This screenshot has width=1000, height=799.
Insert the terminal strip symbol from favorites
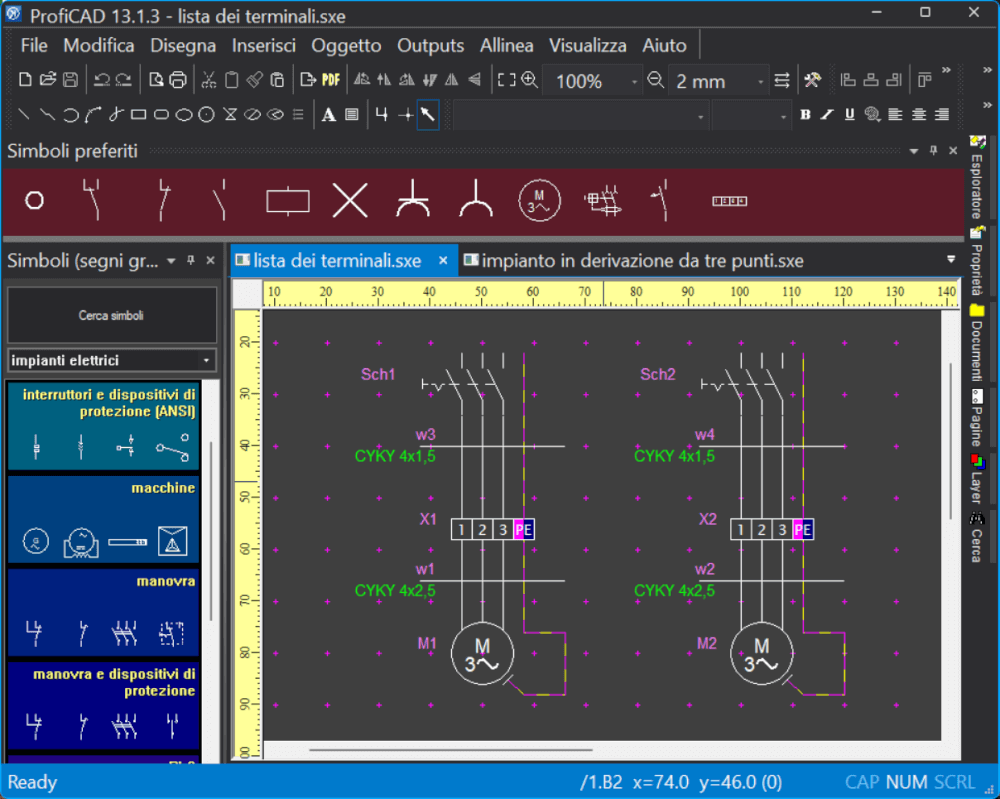730,201
